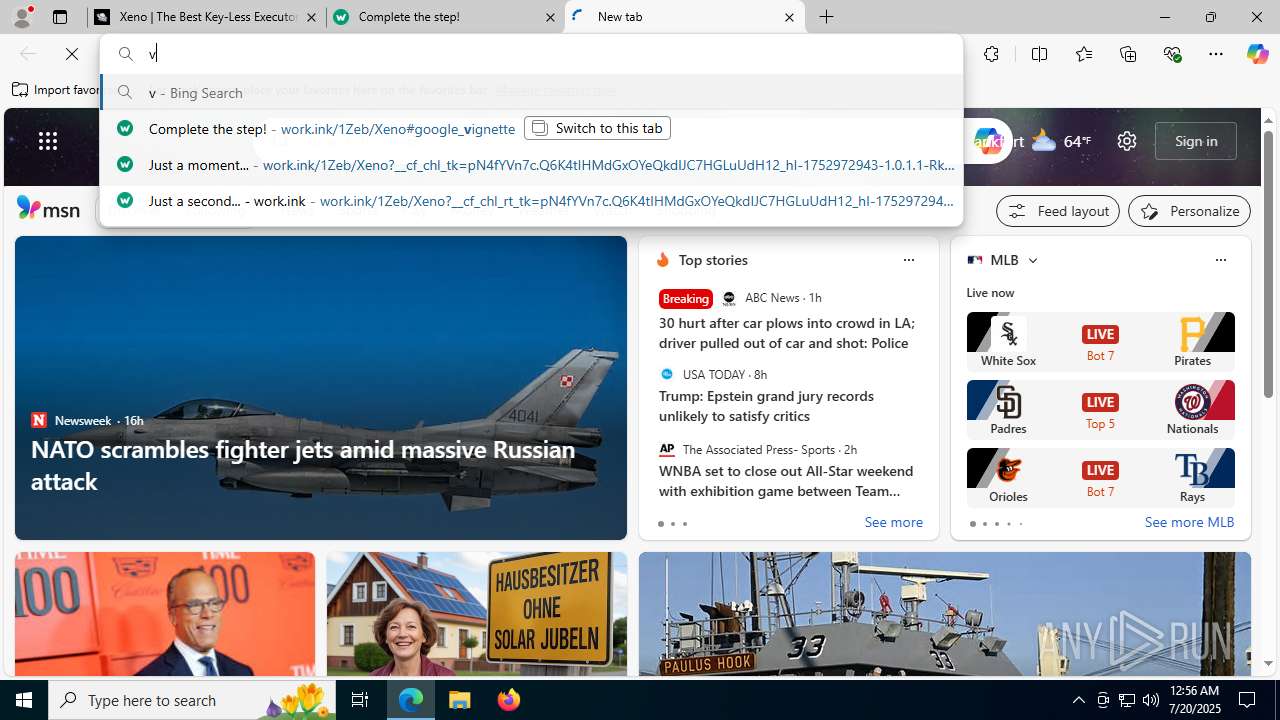Stop loading page with X button

72,54
